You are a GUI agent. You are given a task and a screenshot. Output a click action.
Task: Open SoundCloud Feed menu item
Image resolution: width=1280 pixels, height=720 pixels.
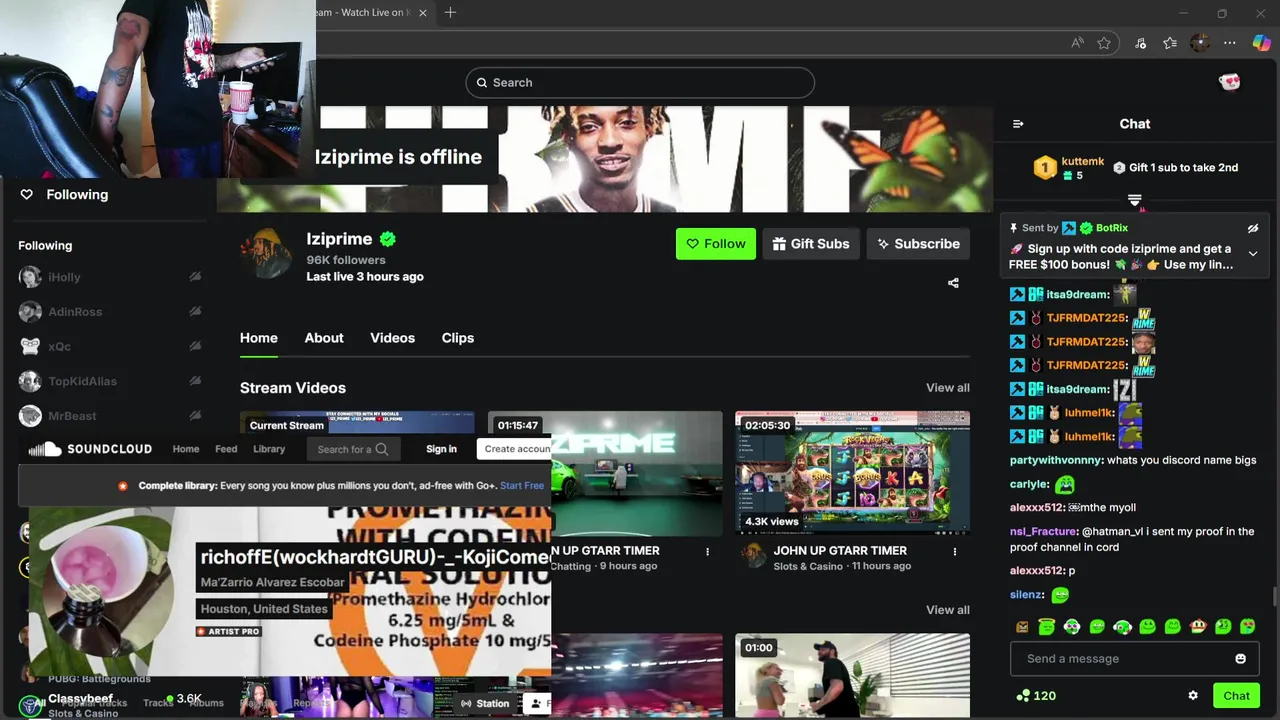(x=226, y=449)
